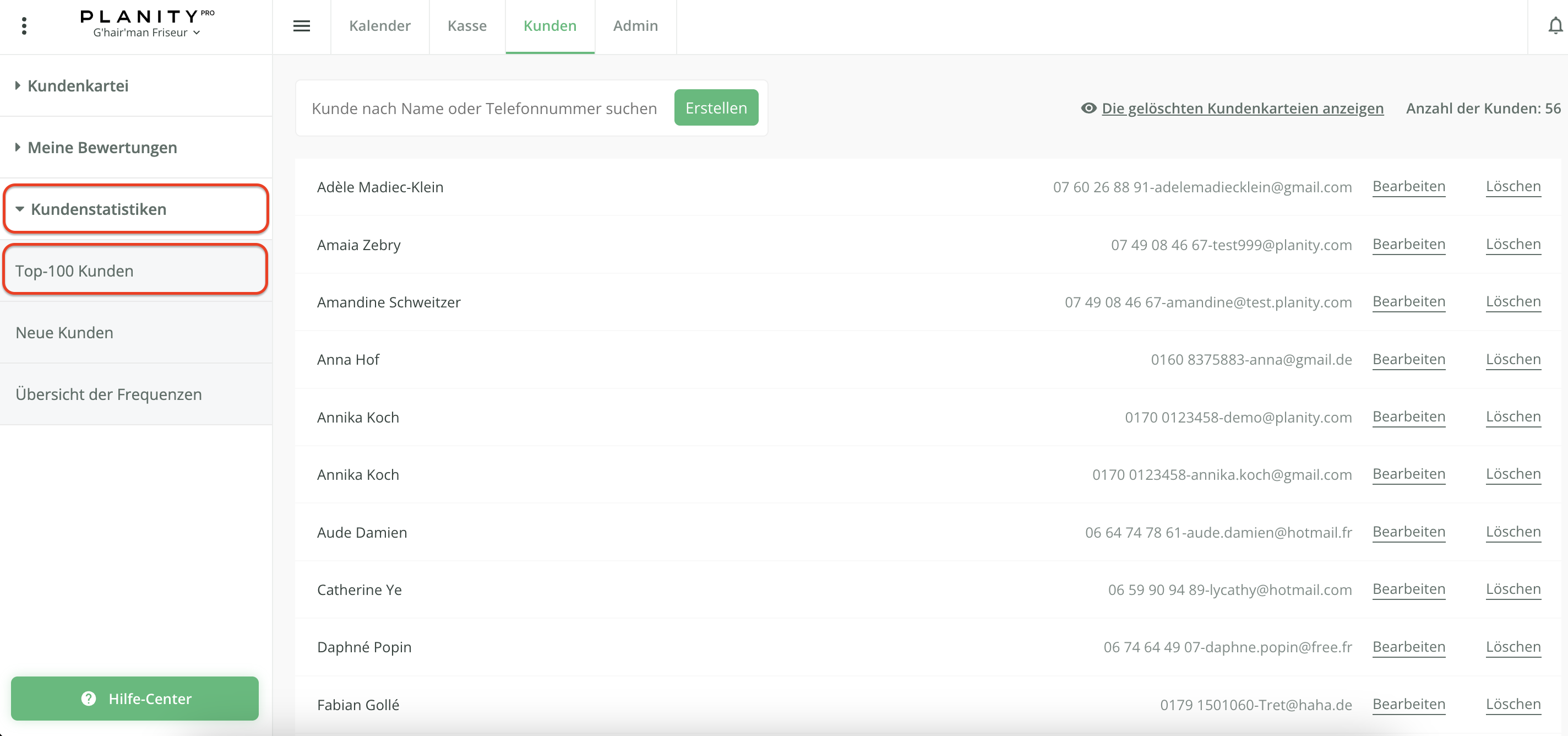
Task: Collapse the Kundenstatistiken section
Action: 99,209
